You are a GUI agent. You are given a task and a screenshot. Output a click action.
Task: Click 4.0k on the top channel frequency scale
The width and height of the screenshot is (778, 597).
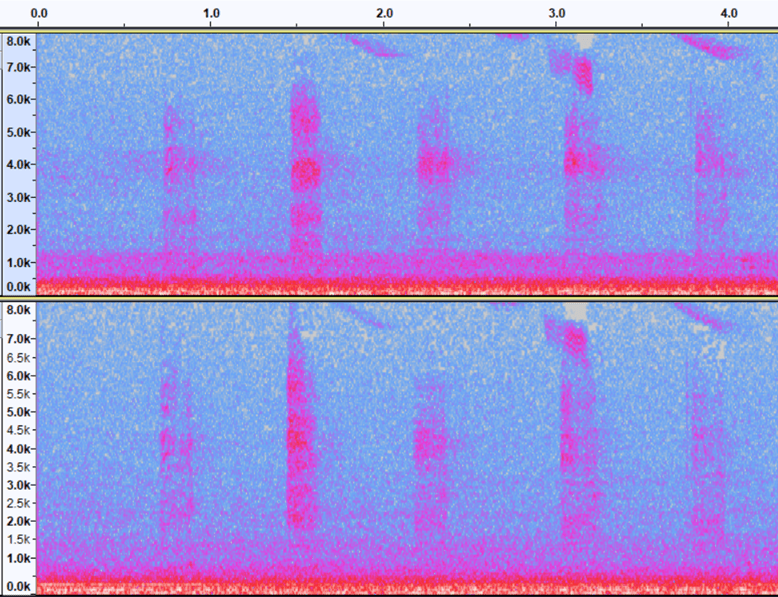[x=19, y=164]
